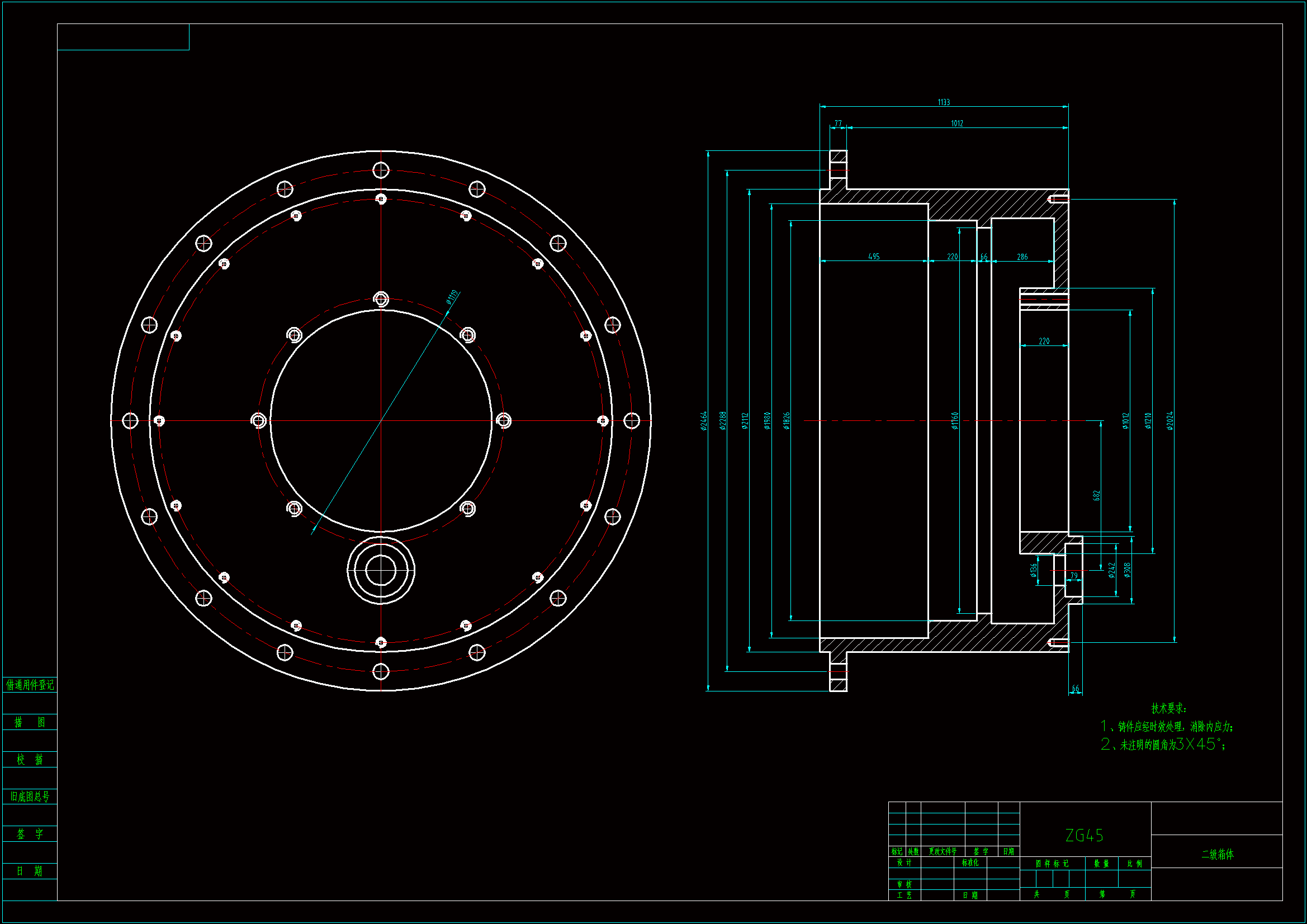Click the Ø1119 bolt circle dimension
The height and width of the screenshot is (924, 1307).
(x=453, y=297)
